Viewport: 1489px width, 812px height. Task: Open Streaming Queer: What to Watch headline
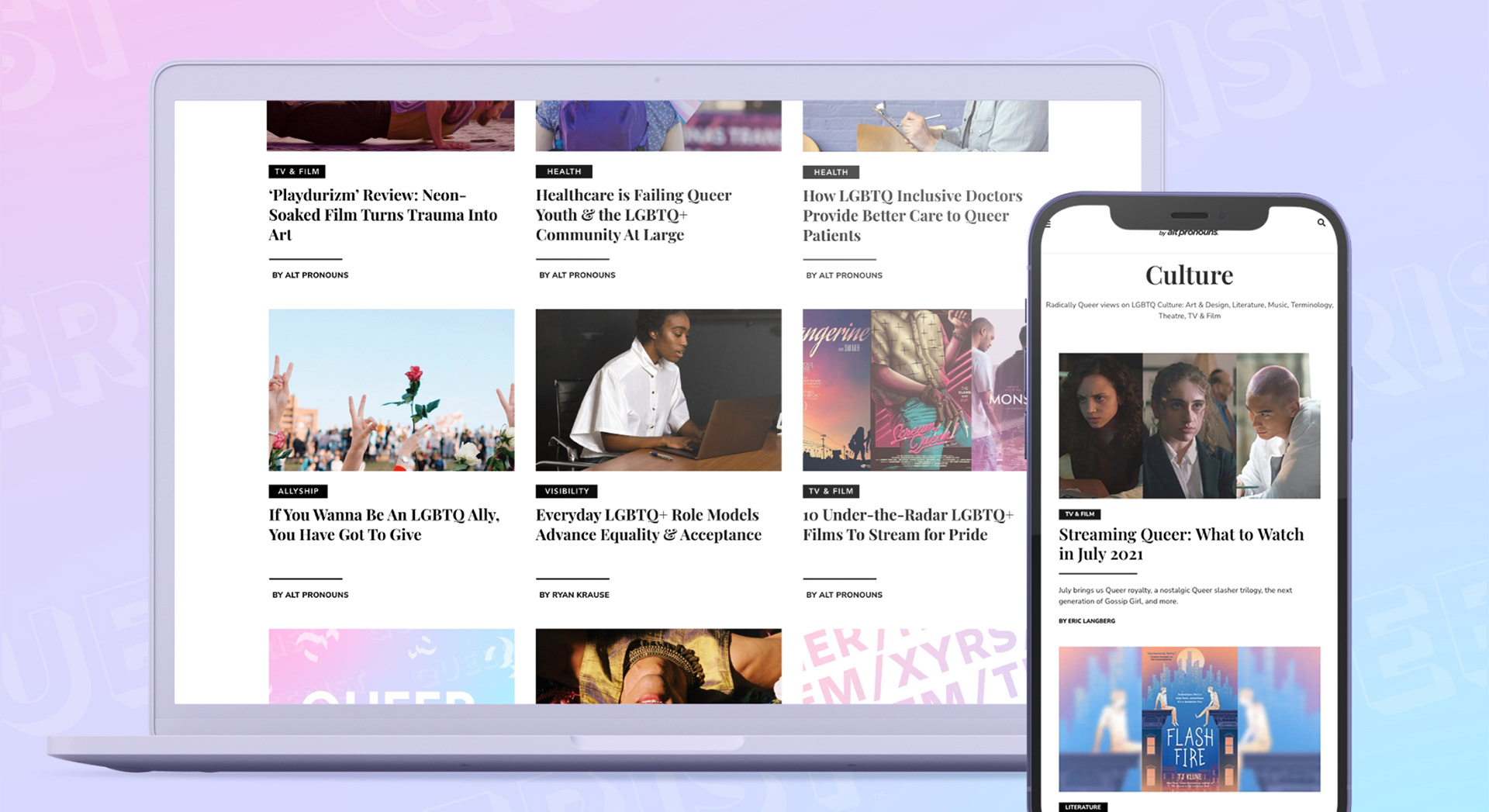coord(1181,544)
